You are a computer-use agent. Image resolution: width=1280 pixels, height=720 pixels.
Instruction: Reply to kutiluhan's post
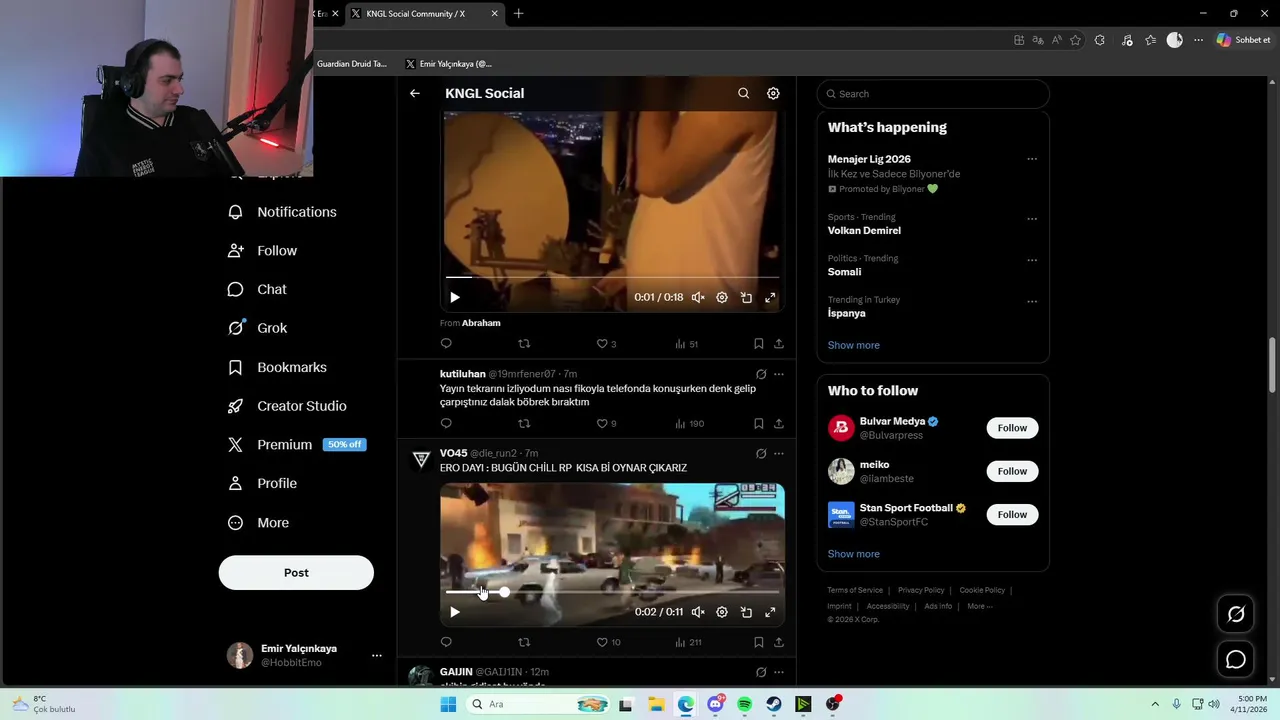pyautogui.click(x=446, y=423)
